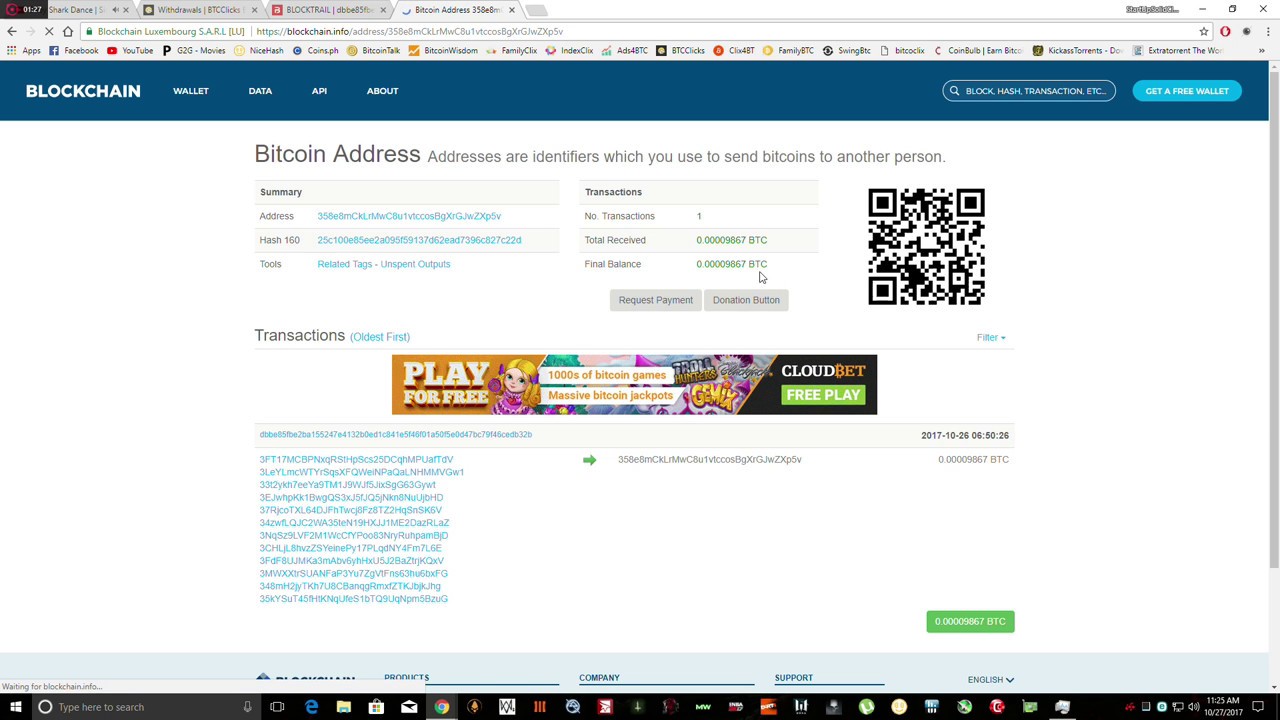Open the NiceHash bookmark

point(259,51)
